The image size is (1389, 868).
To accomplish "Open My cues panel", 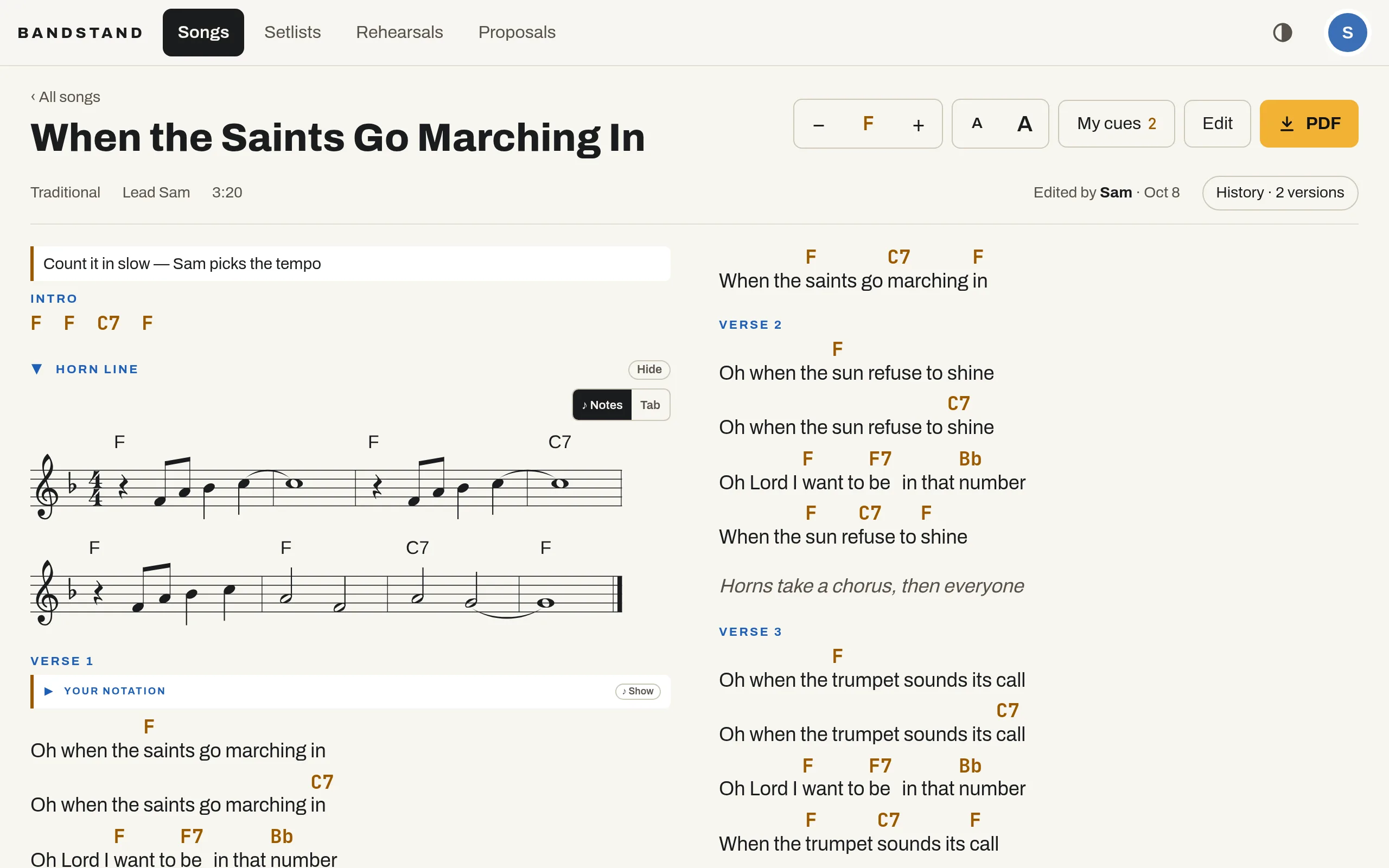I will coord(1116,124).
